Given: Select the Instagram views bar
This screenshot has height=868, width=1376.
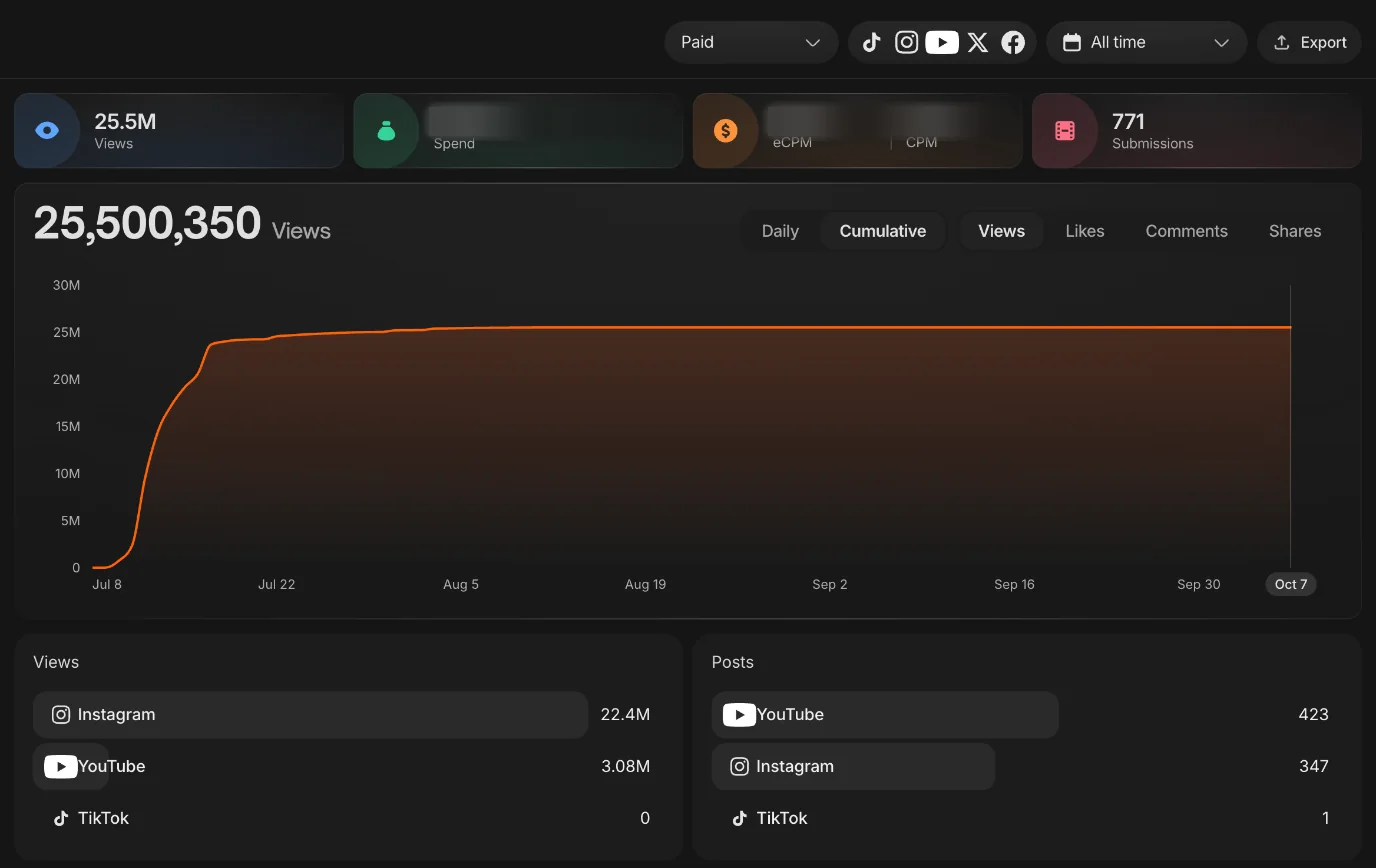Looking at the screenshot, I should pyautogui.click(x=311, y=714).
